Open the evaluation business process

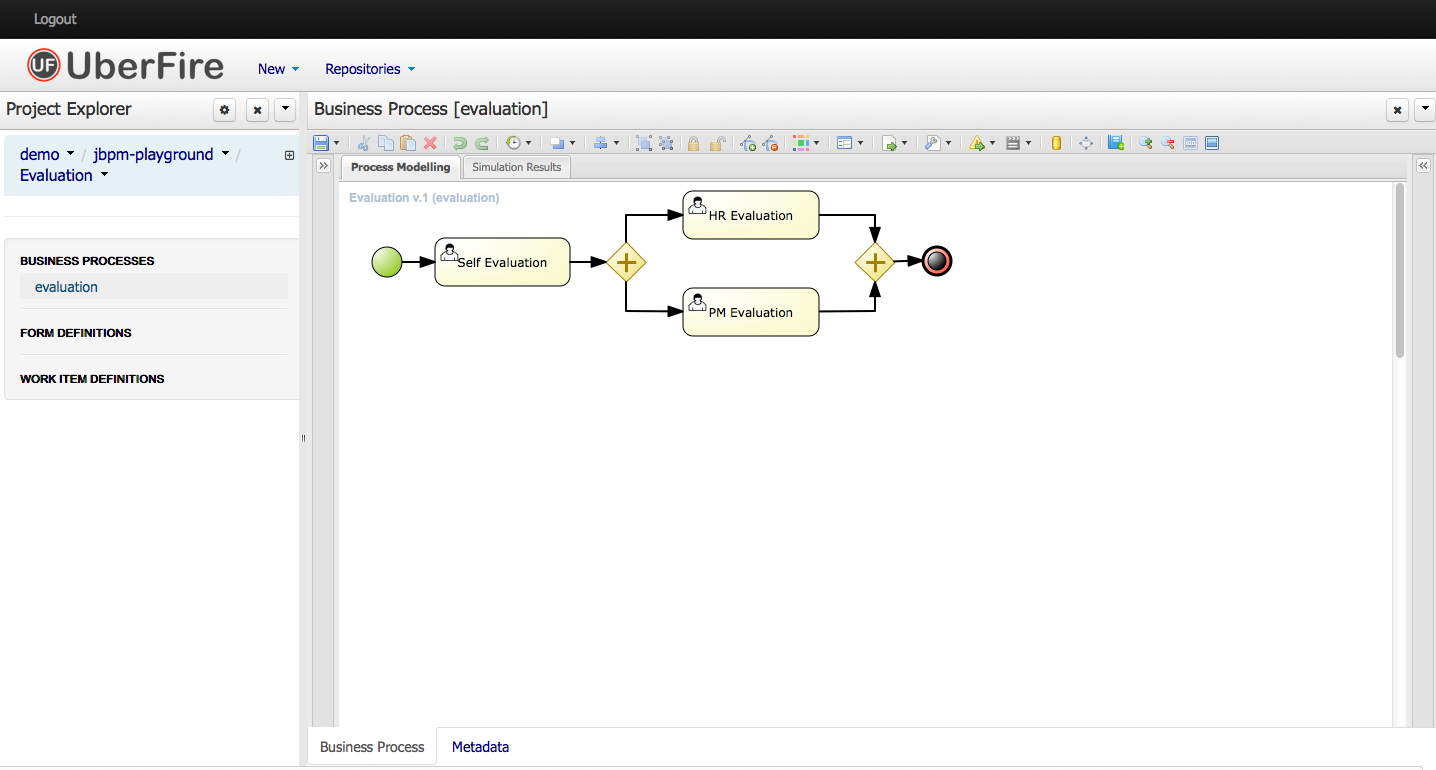click(66, 287)
